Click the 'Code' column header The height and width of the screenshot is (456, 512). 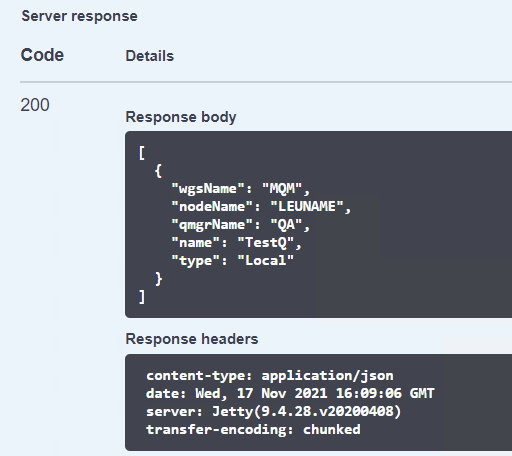point(42,55)
